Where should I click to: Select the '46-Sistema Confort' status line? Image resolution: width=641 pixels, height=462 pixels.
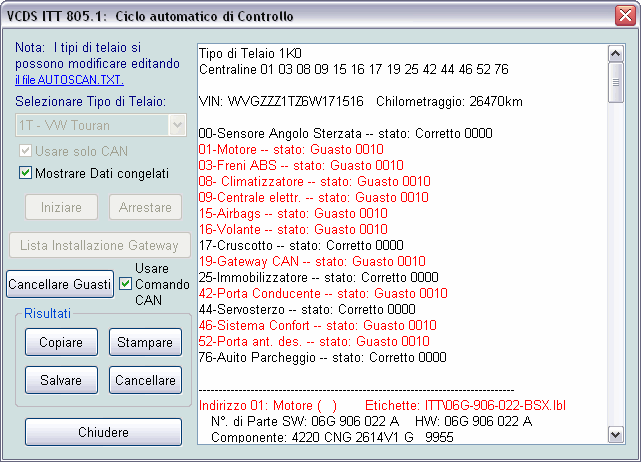point(318,325)
